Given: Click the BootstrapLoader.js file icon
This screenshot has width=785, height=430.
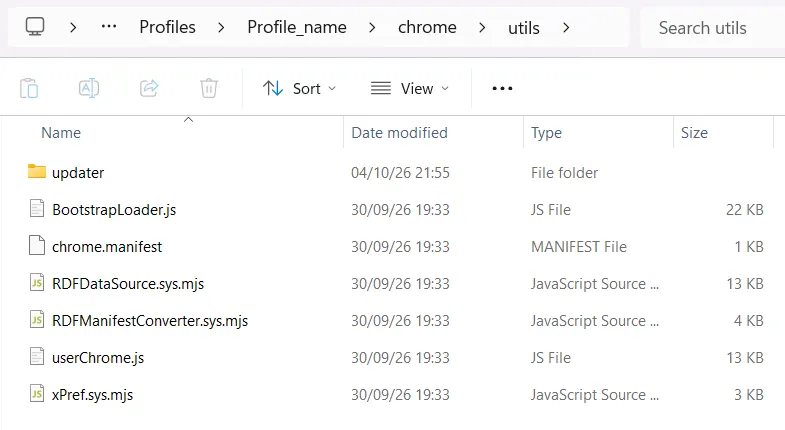Looking at the screenshot, I should pyautogui.click(x=37, y=208).
